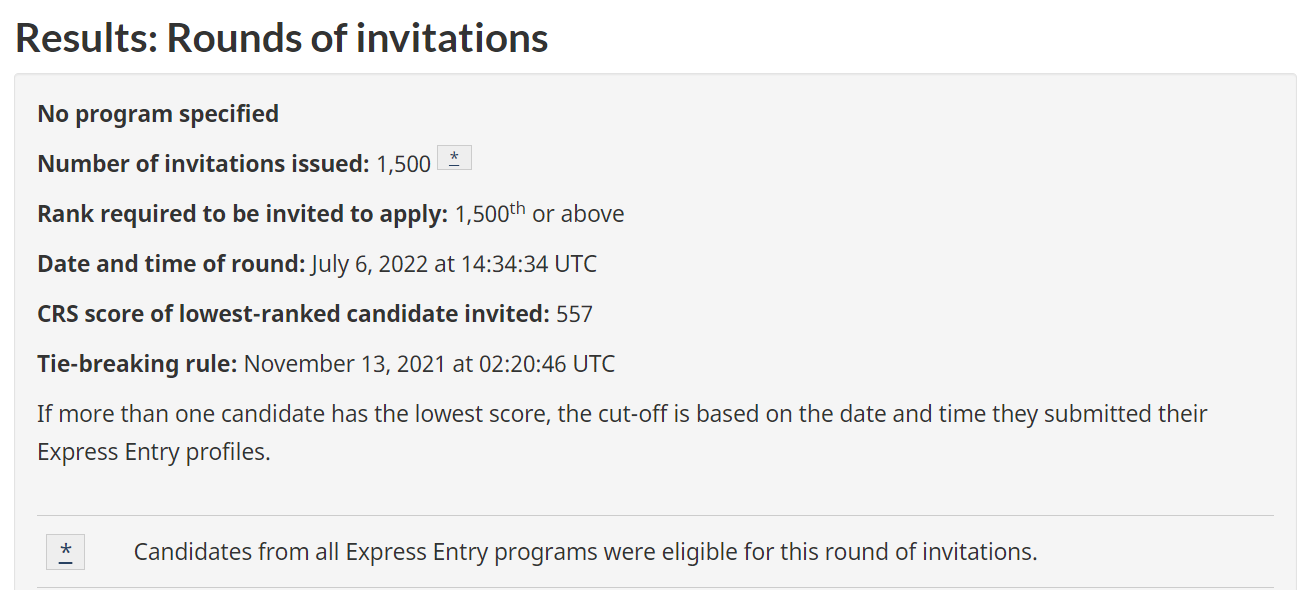Click the 'Number of invitations issued:' label
This screenshot has height=590, width=1311.
click(203, 164)
